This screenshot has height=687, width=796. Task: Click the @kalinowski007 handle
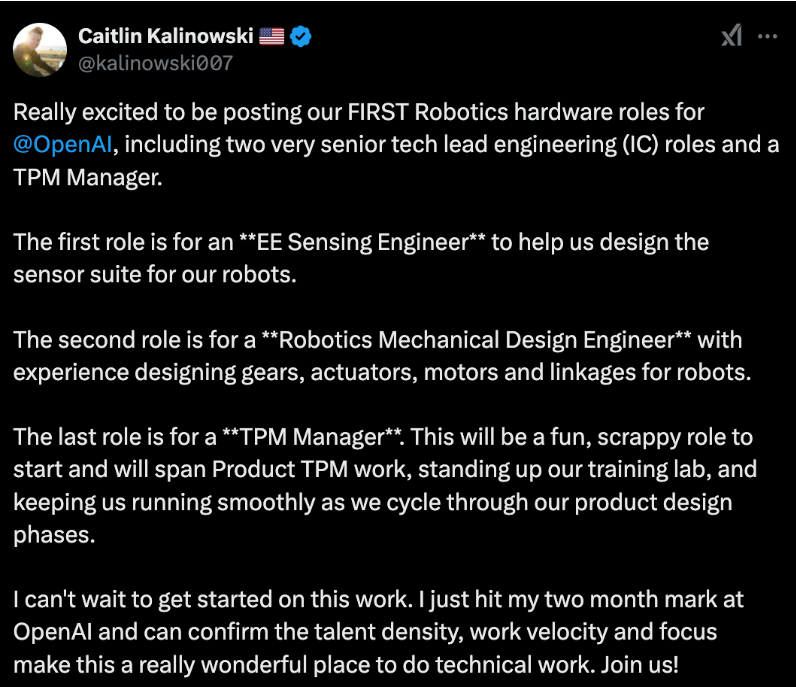[155, 63]
